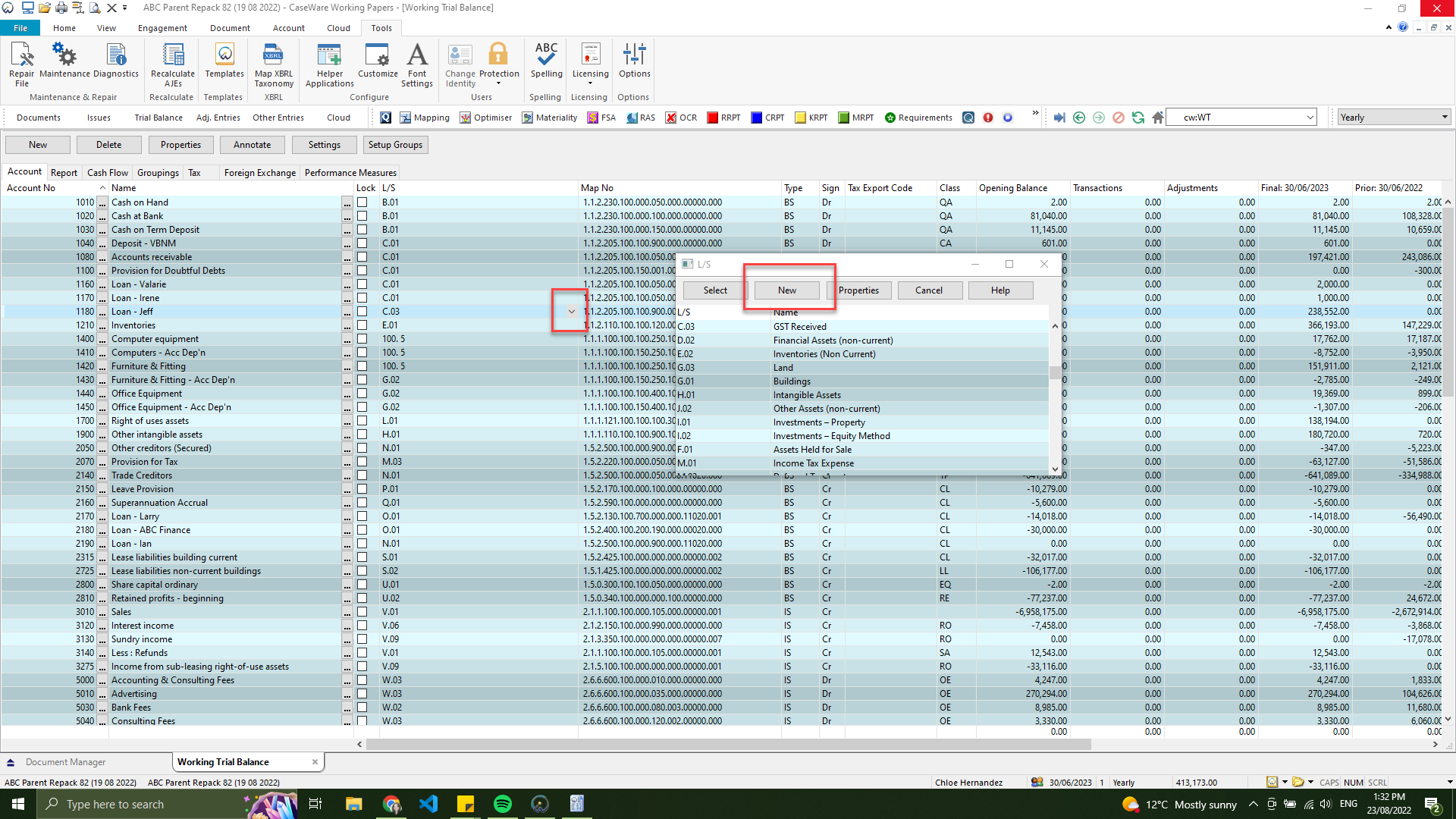This screenshot has width=1456, height=819.
Task: Toggle lock for Cash on Hand
Action: 362,202
